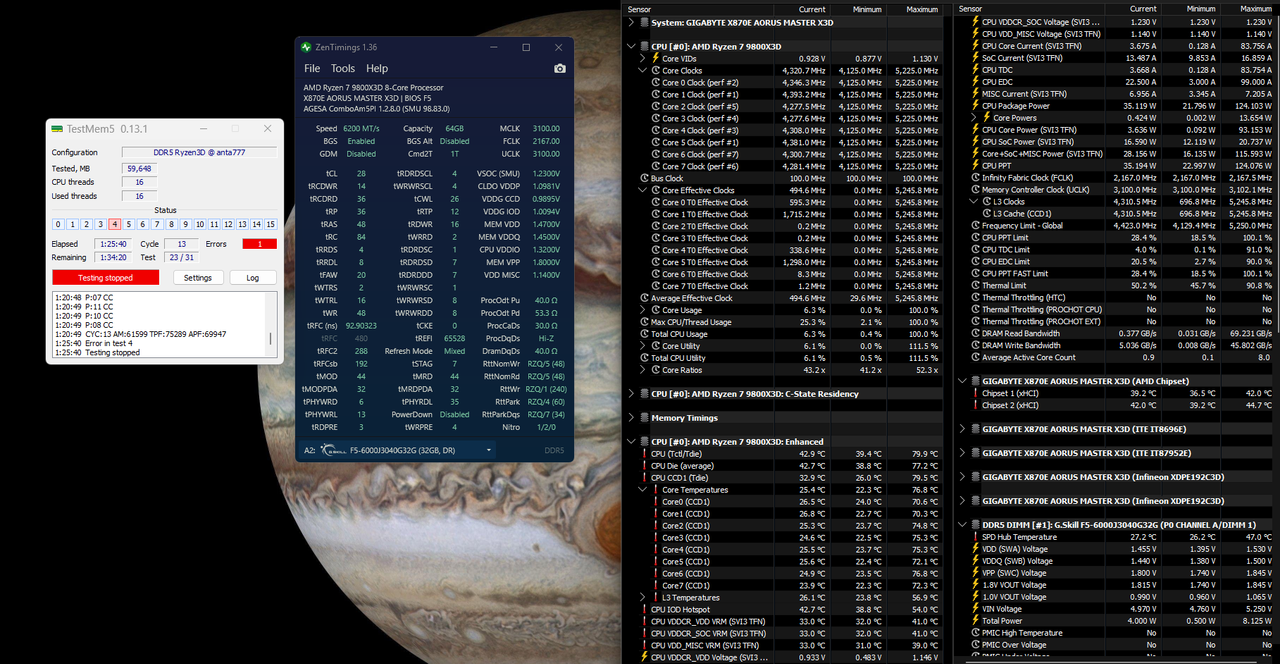Screen dimensions: 1280x664
Task: Click the lightning icon of Total Power
Action: [x=975, y=621]
